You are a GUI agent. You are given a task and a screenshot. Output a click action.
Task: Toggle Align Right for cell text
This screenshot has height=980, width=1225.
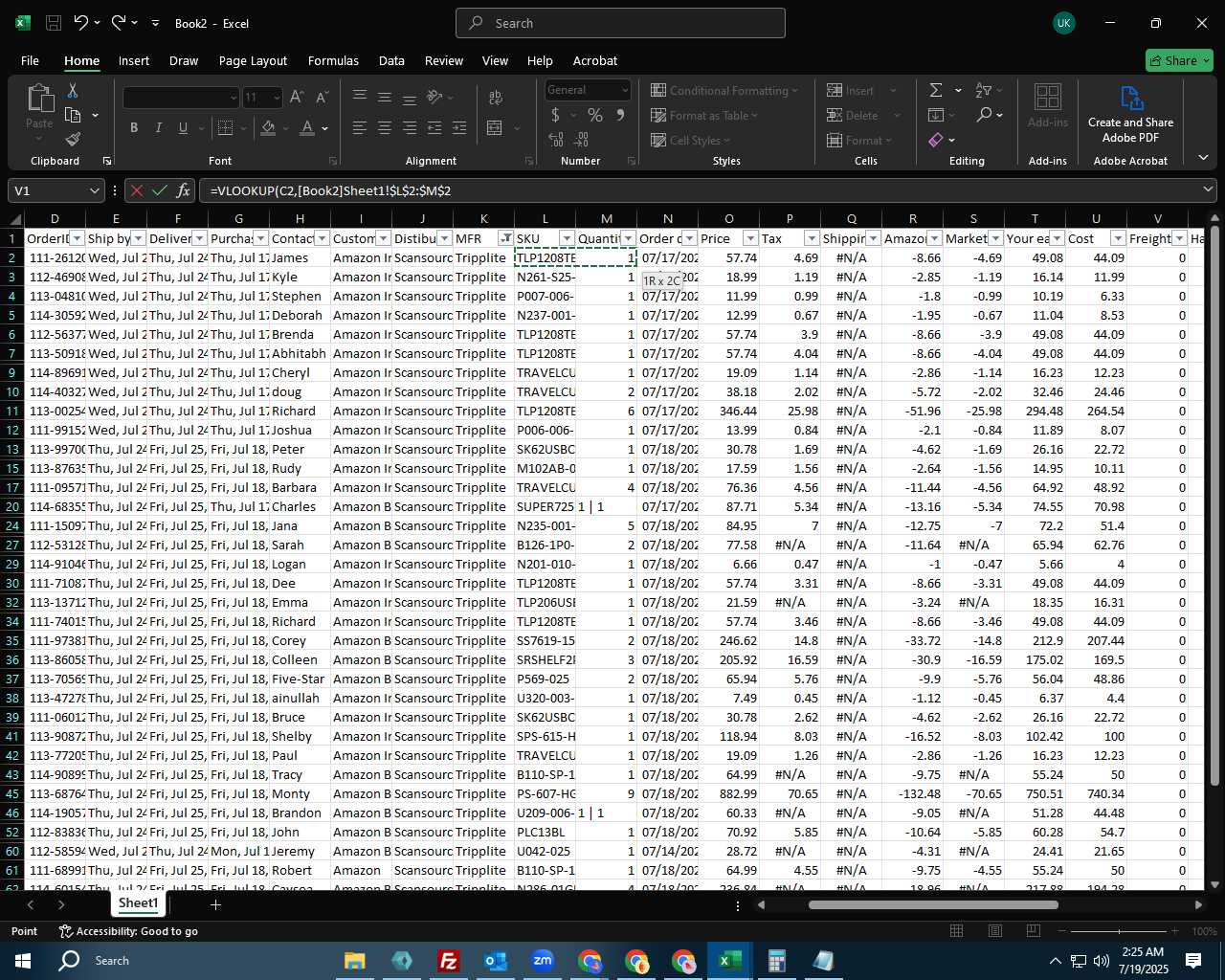[410, 127]
